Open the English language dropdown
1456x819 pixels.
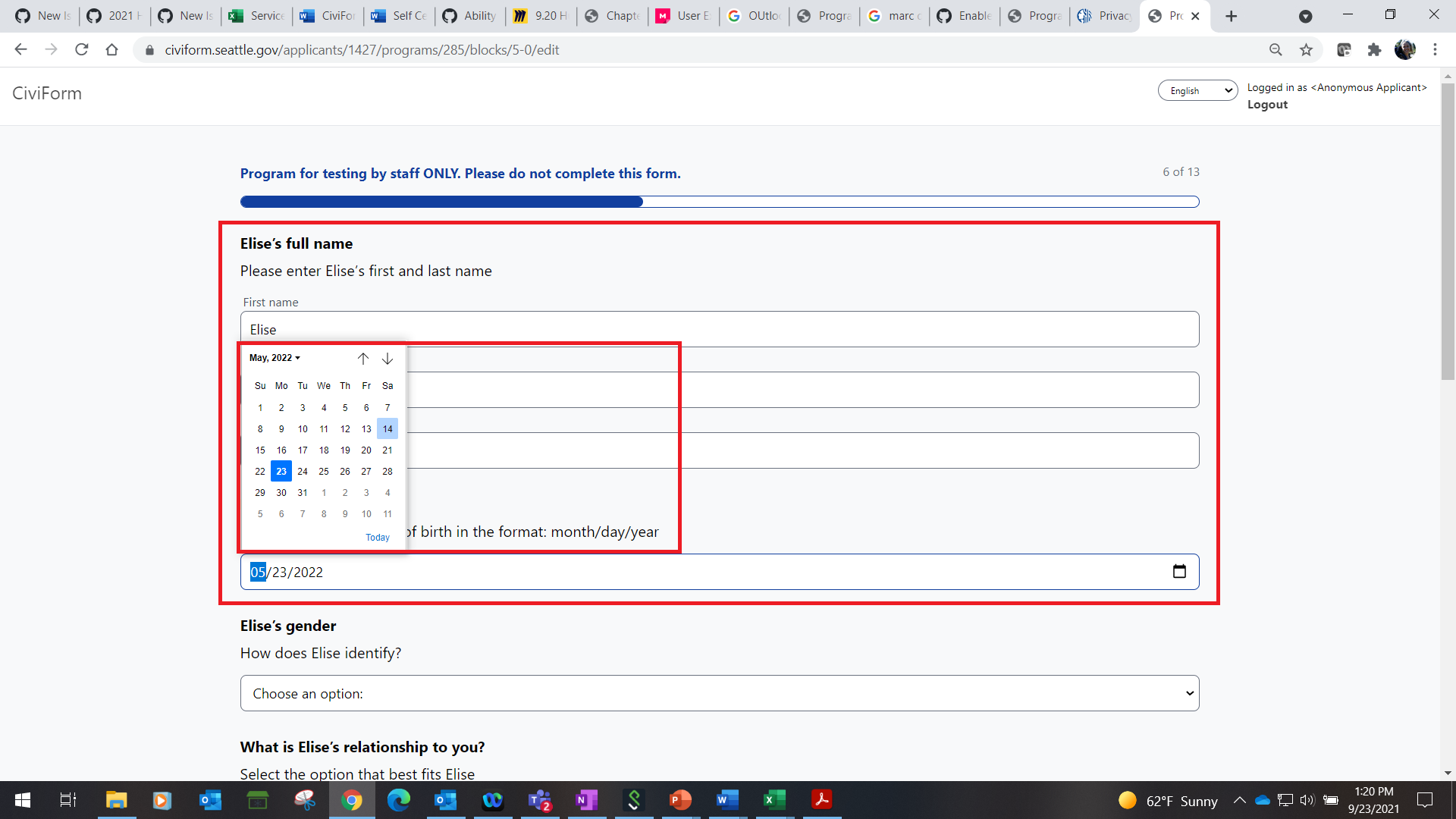pyautogui.click(x=1197, y=91)
